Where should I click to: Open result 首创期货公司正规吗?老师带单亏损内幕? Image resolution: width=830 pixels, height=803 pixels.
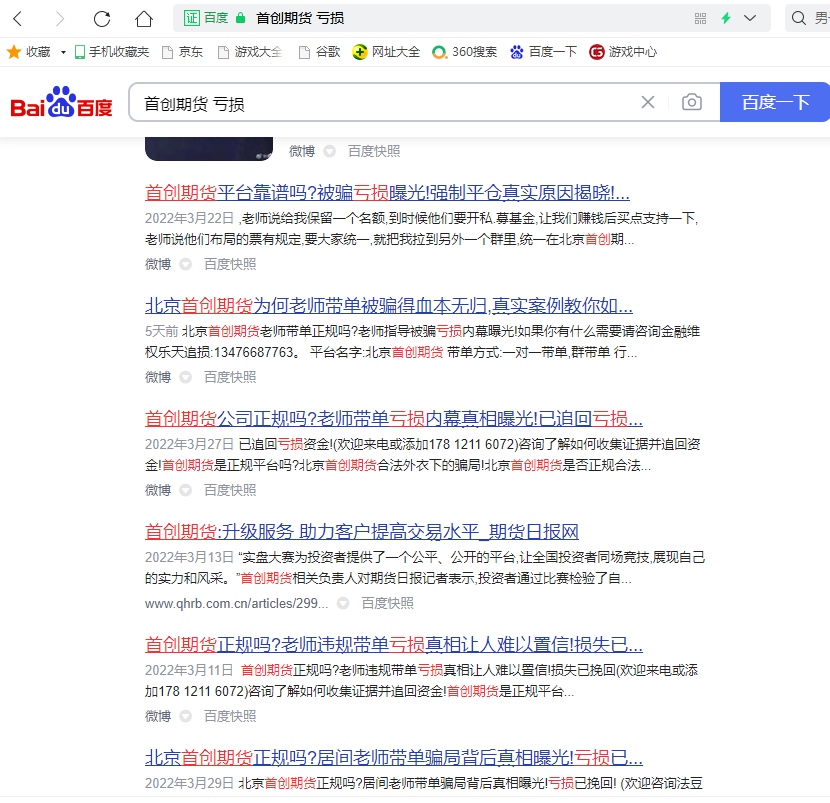(394, 419)
